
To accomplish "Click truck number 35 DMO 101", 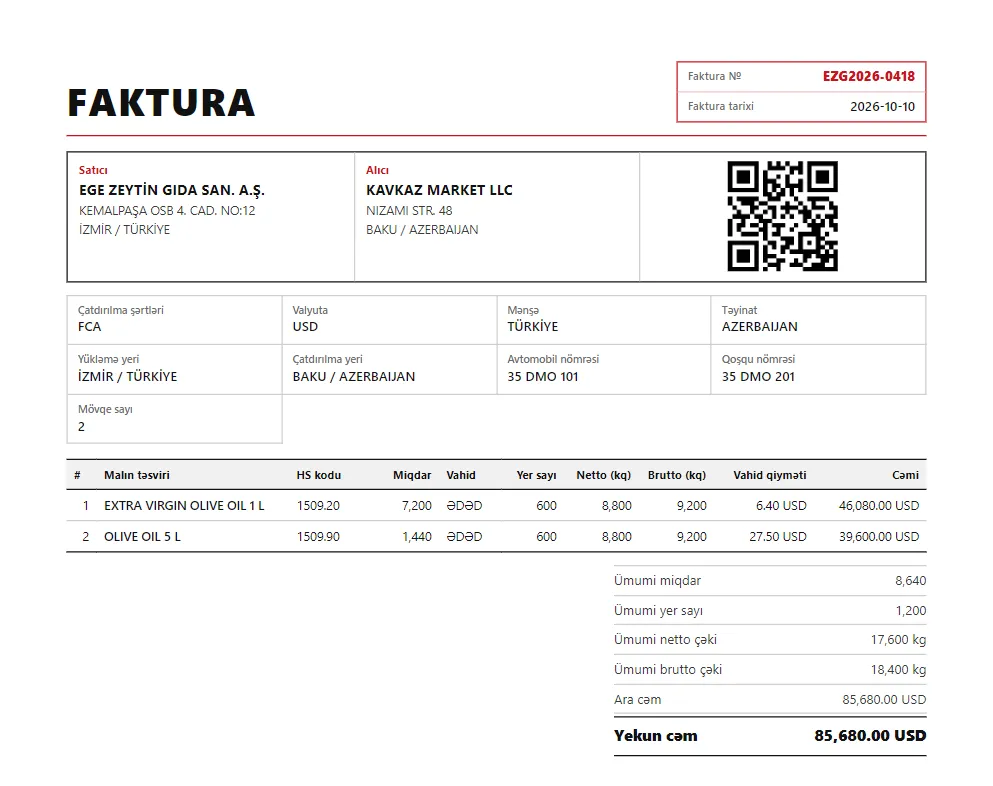I will click(x=543, y=376).
